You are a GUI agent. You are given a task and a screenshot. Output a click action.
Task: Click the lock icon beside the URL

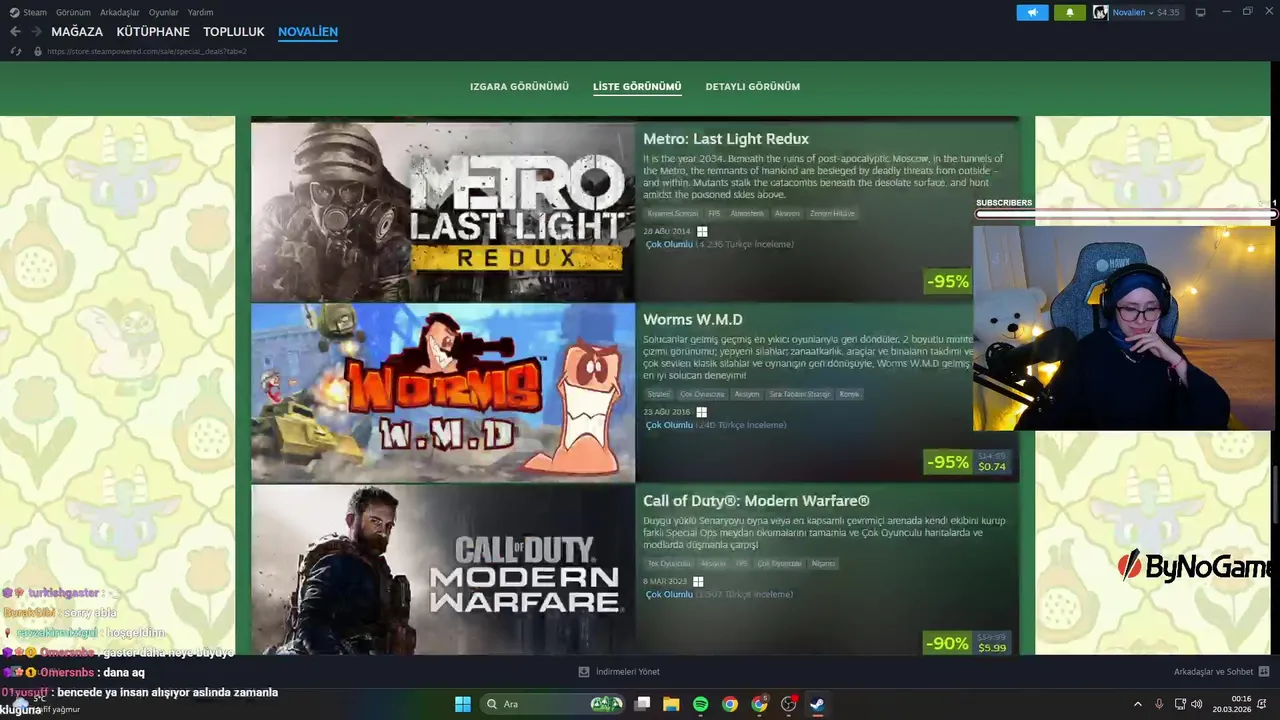pos(38,51)
